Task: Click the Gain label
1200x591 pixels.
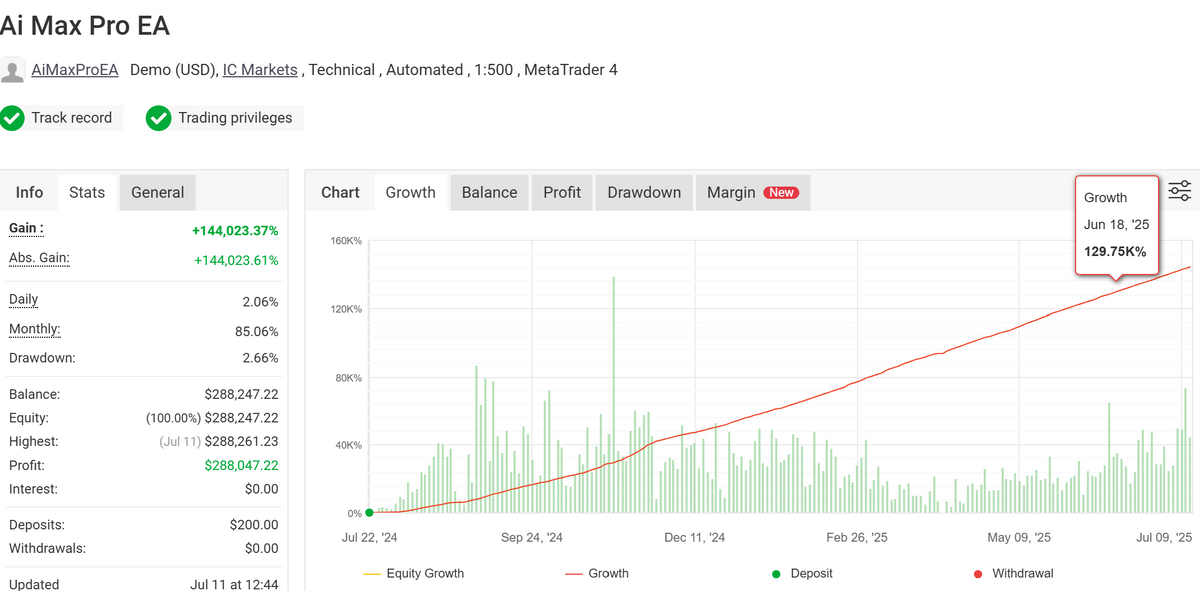Action: click(x=26, y=229)
